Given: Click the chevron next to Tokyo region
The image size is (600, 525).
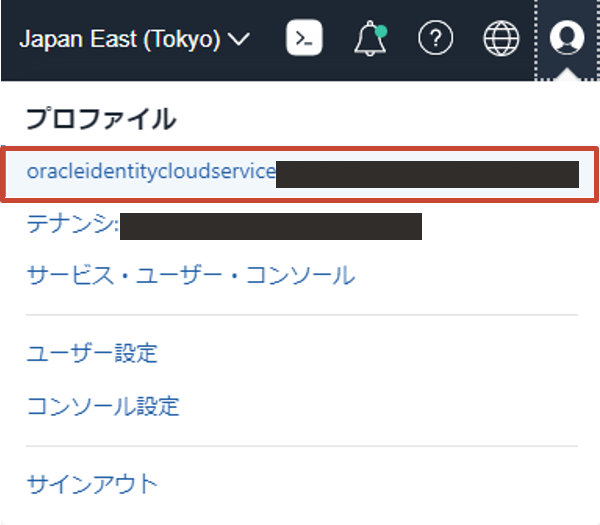Looking at the screenshot, I should [x=239, y=40].
